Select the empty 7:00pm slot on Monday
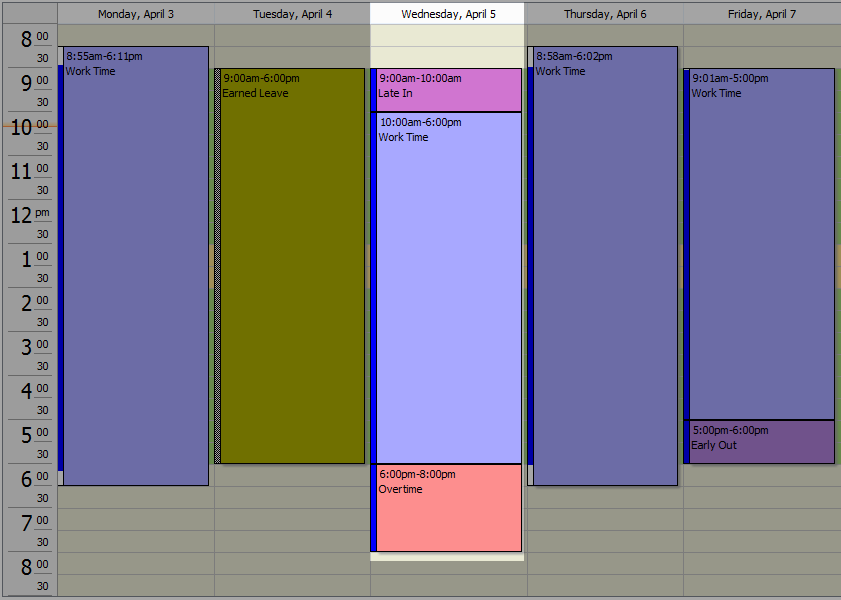The image size is (841, 600). [x=136, y=519]
